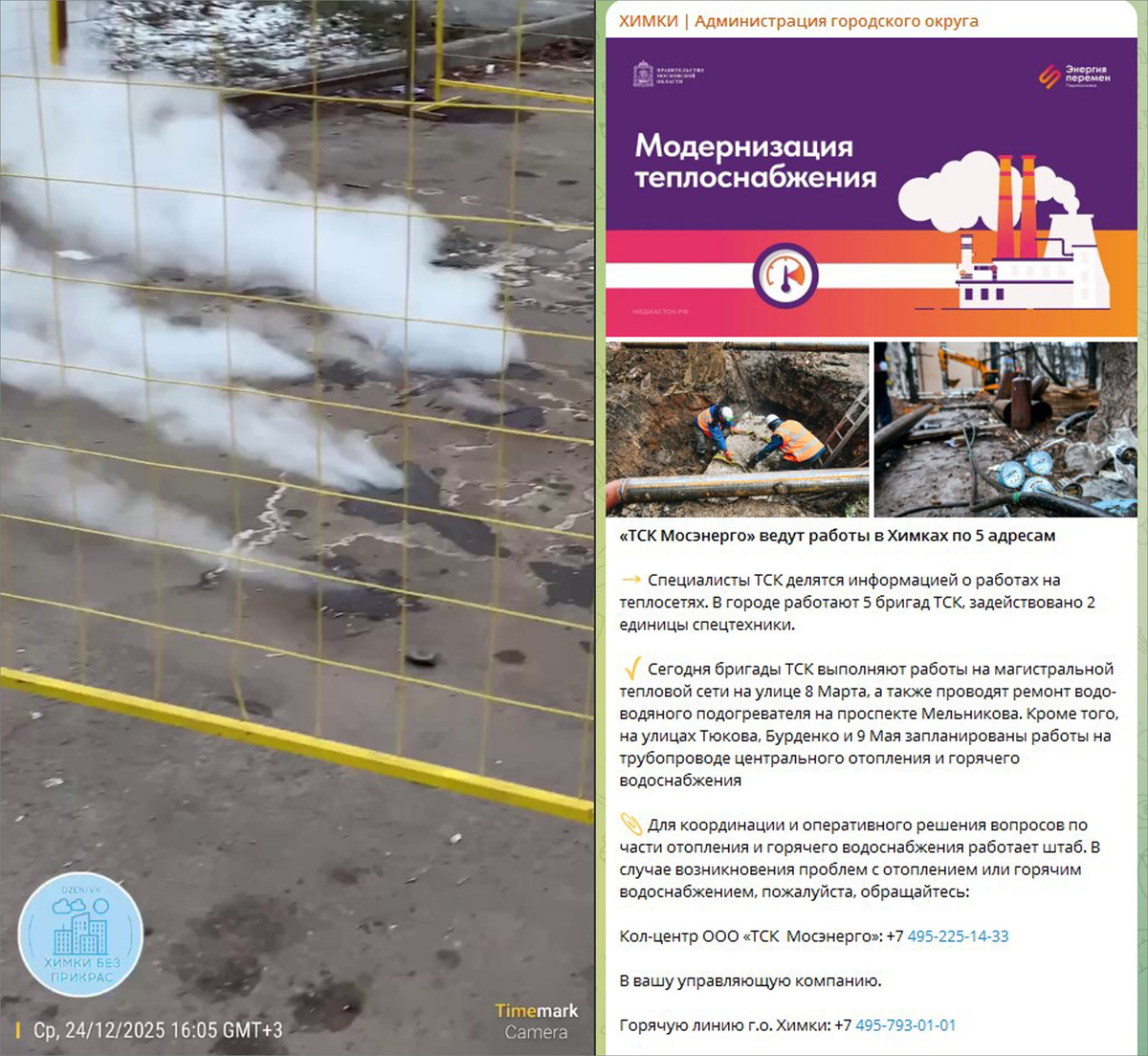1148x1056 pixels.
Task: Click the arrow emoji before Специалисты ТСК
Action: point(630,580)
